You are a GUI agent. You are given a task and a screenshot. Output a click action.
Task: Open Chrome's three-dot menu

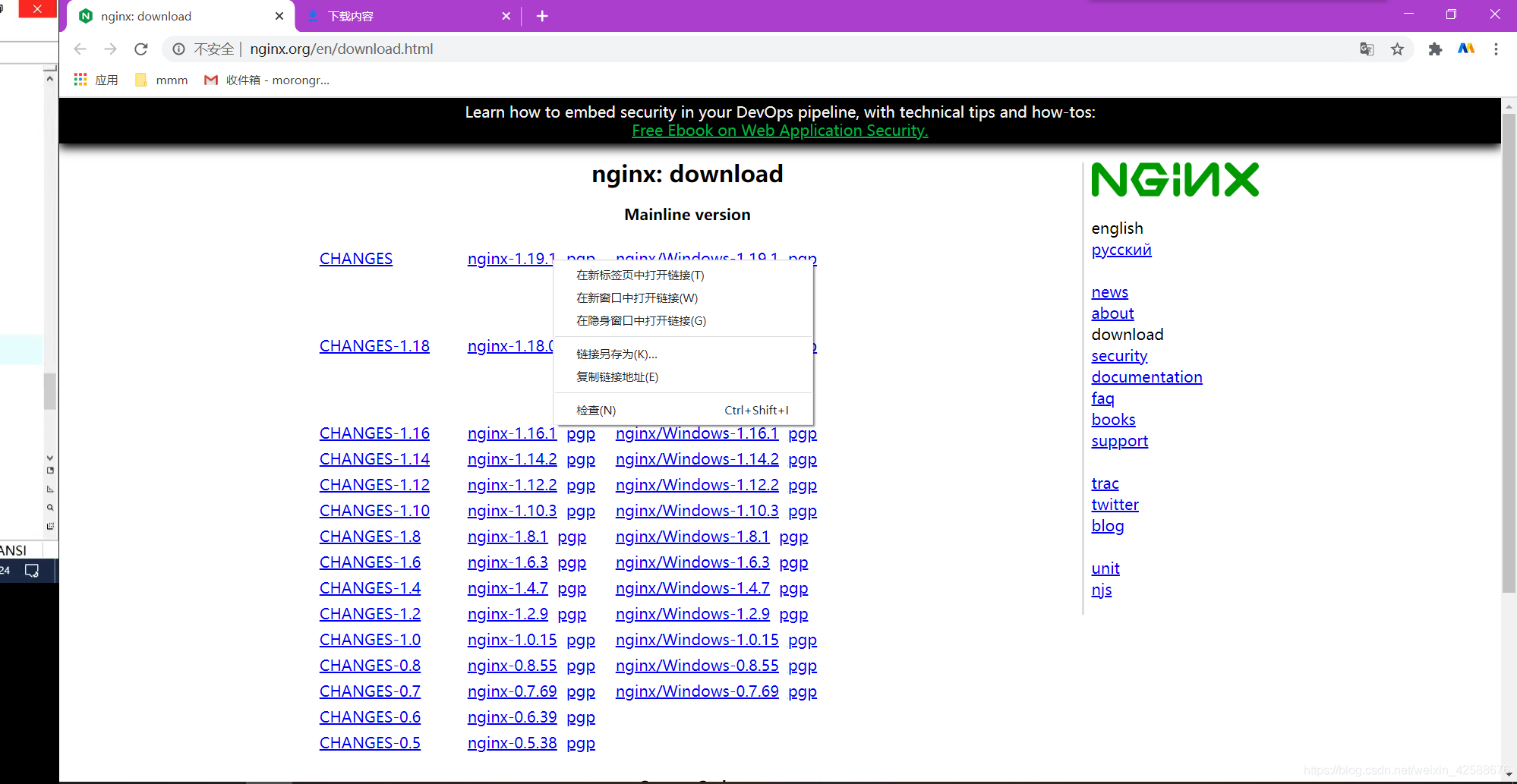(1496, 49)
